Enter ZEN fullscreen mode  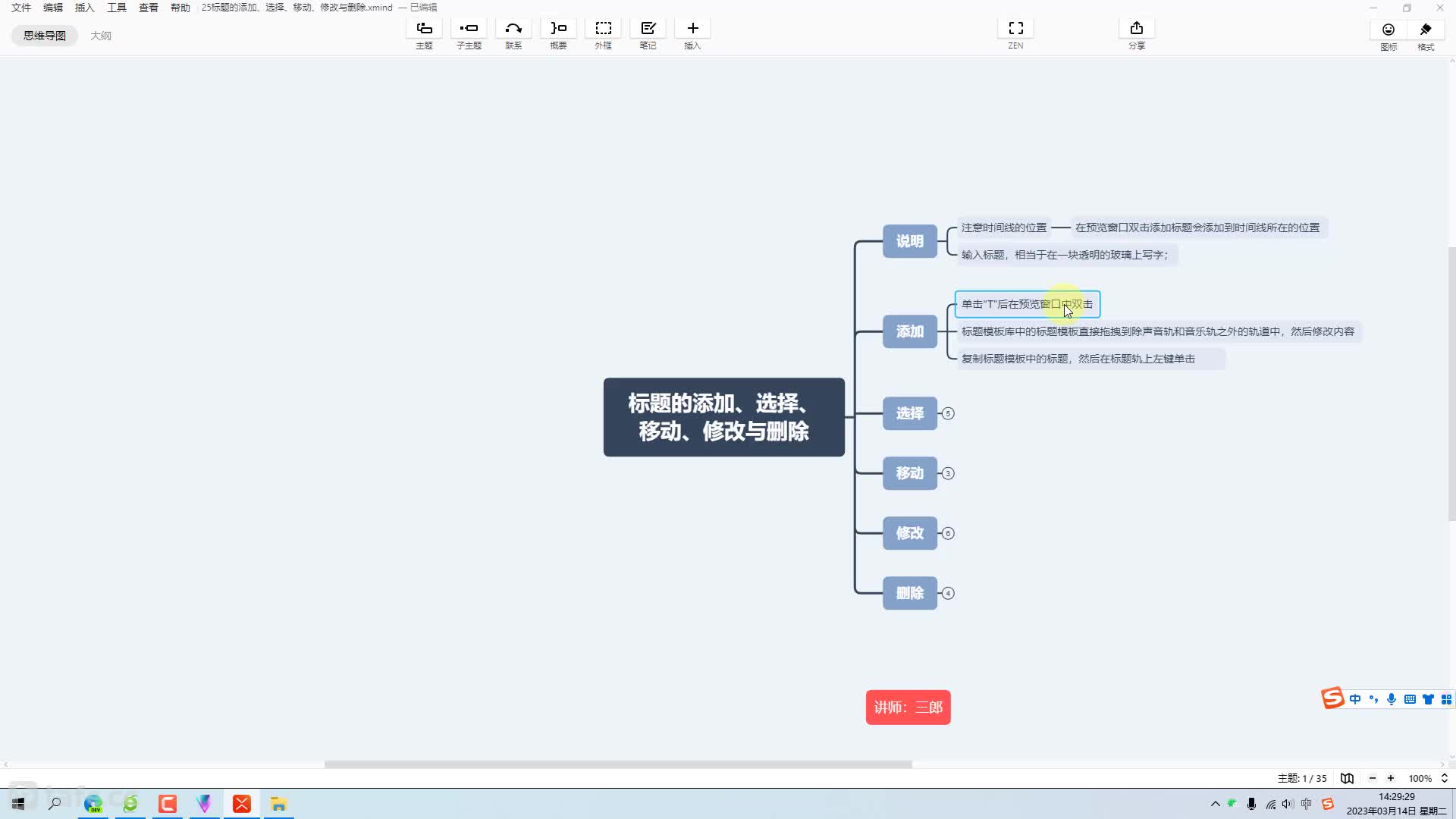tap(1015, 29)
